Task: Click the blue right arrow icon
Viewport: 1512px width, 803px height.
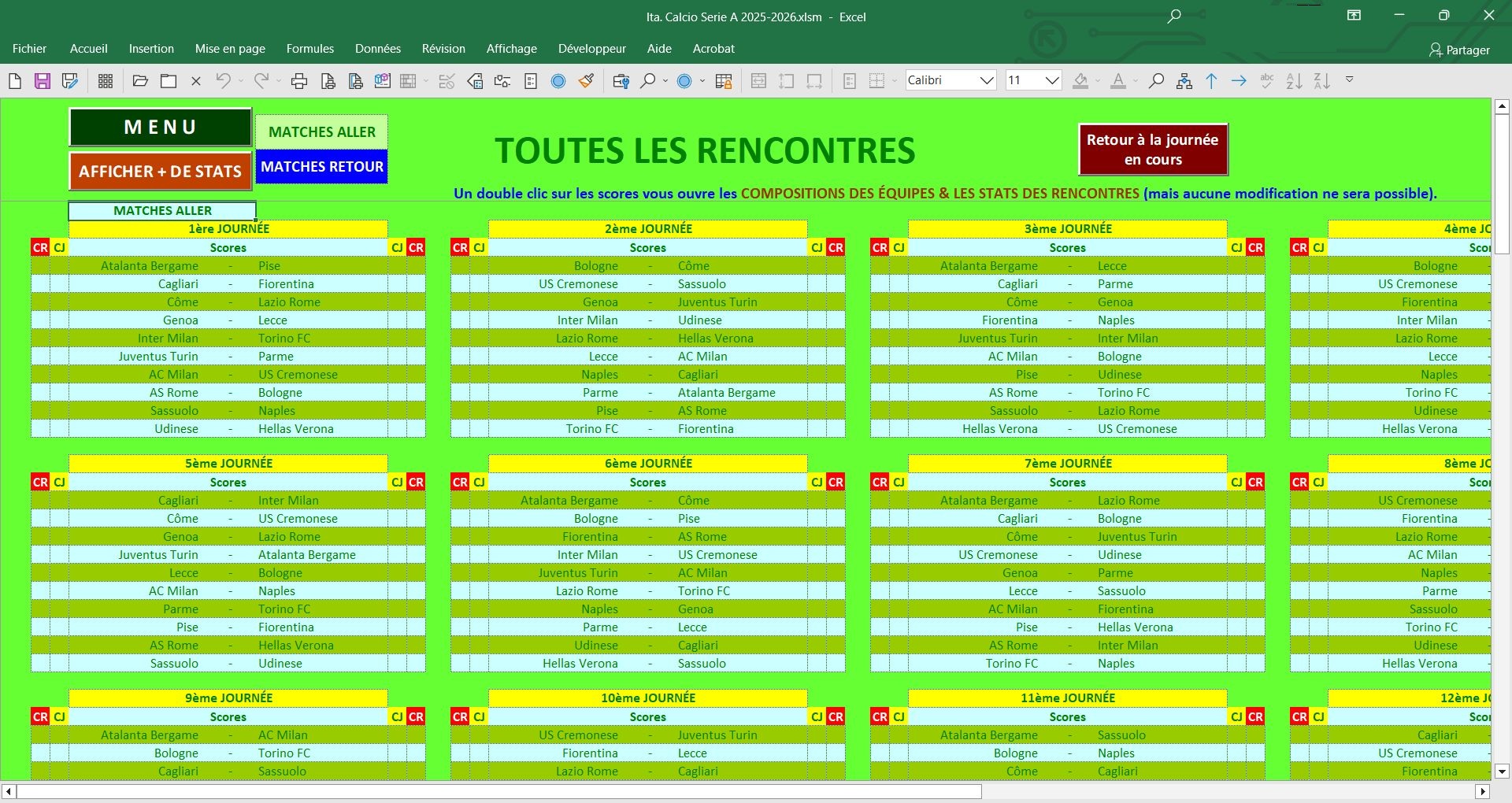Action: (1239, 80)
